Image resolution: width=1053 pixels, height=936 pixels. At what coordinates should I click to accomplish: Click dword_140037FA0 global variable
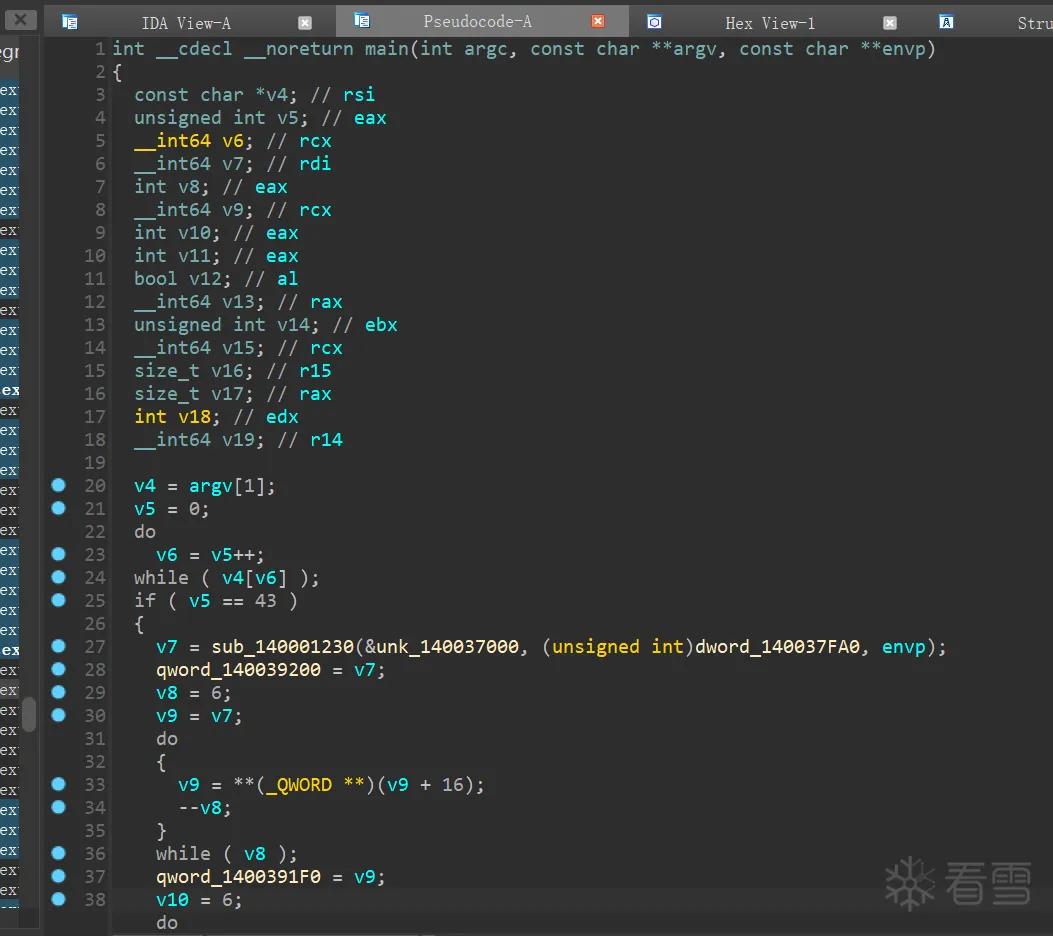[777, 647]
